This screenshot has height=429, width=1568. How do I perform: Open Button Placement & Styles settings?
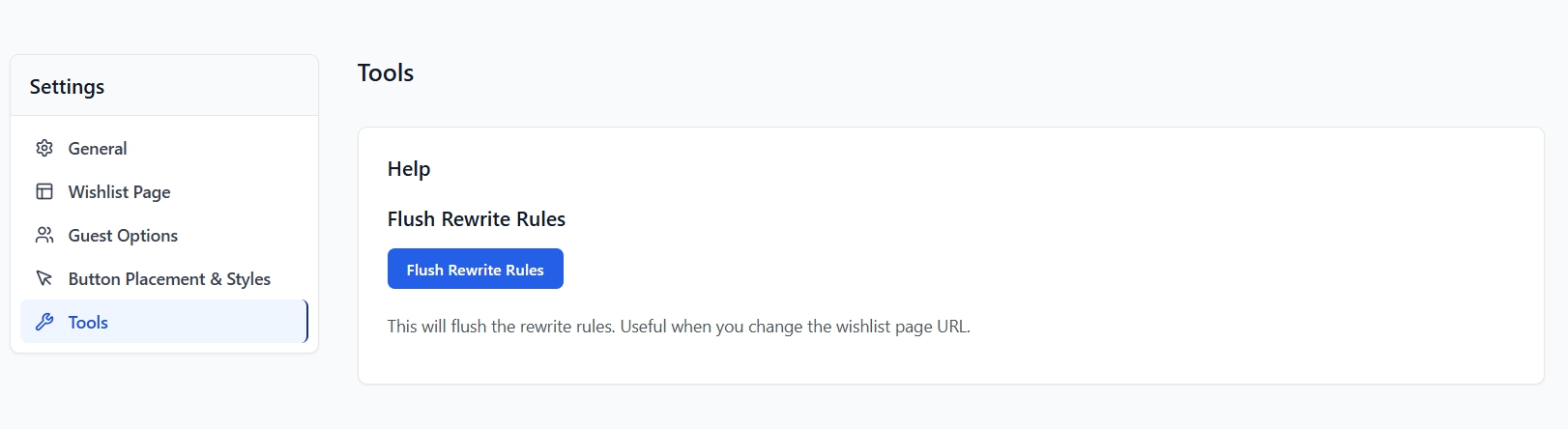pos(169,279)
